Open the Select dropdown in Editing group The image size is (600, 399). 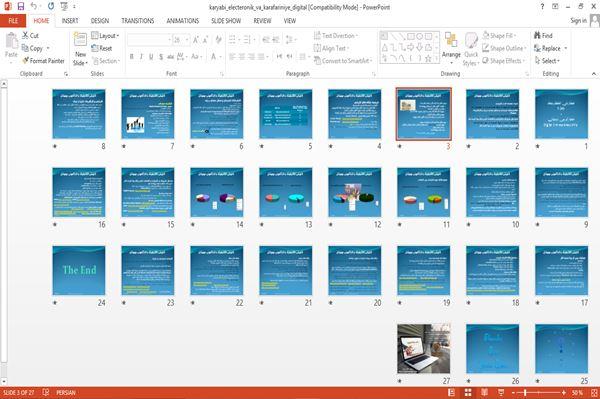pos(547,61)
